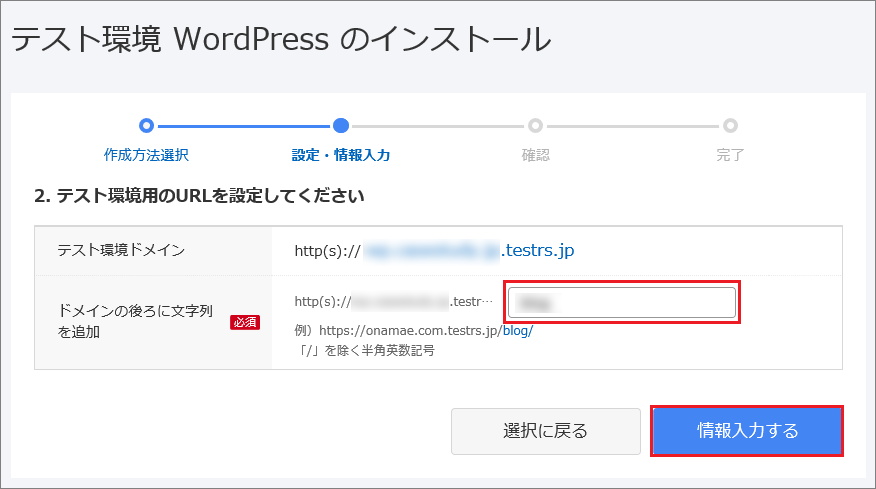Click the 「/」を除く半角英数記号 hint text

[x=365, y=350]
